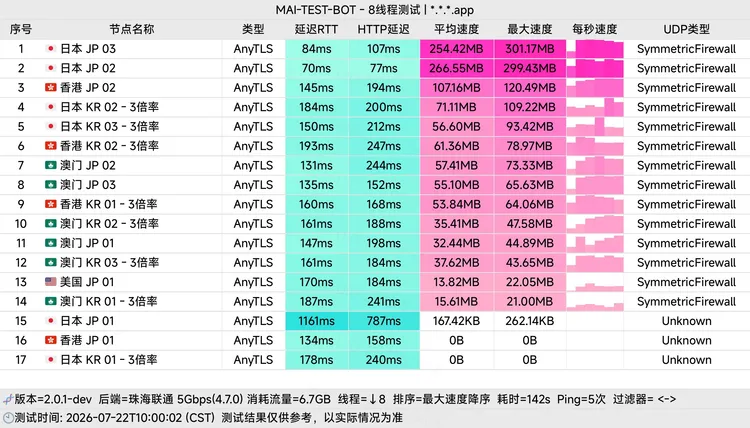Click the version icon before 版本=2.0.1-dev
750x428 pixels.
8,399
